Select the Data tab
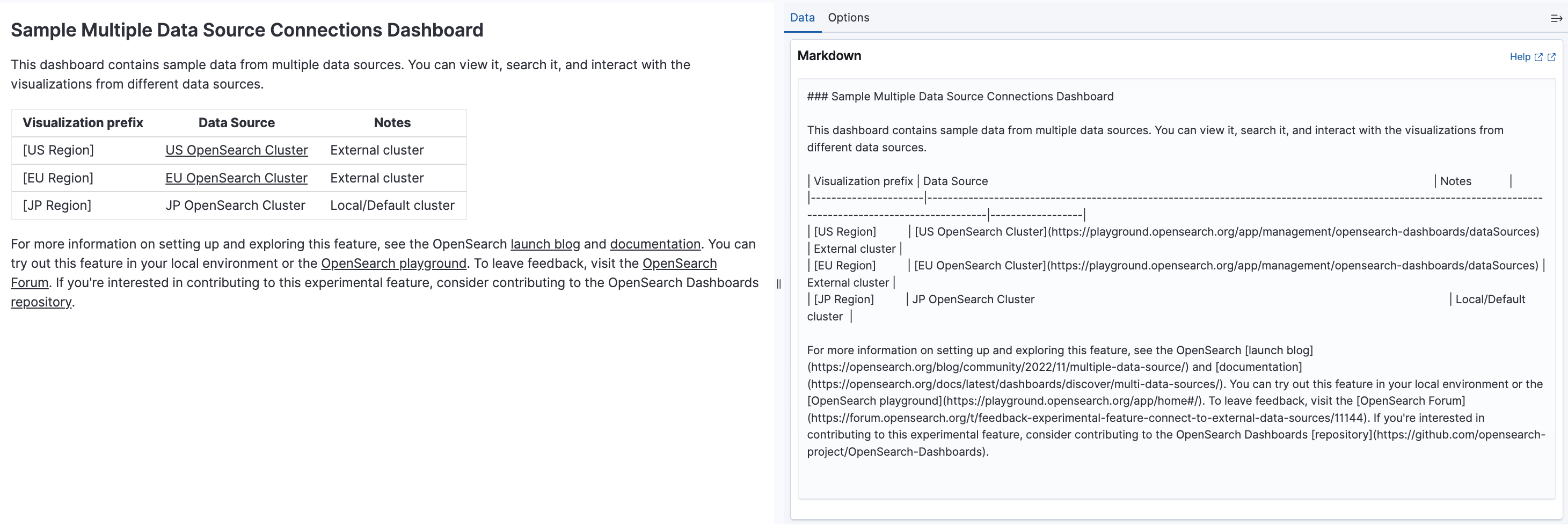The image size is (1568, 526). [801, 17]
